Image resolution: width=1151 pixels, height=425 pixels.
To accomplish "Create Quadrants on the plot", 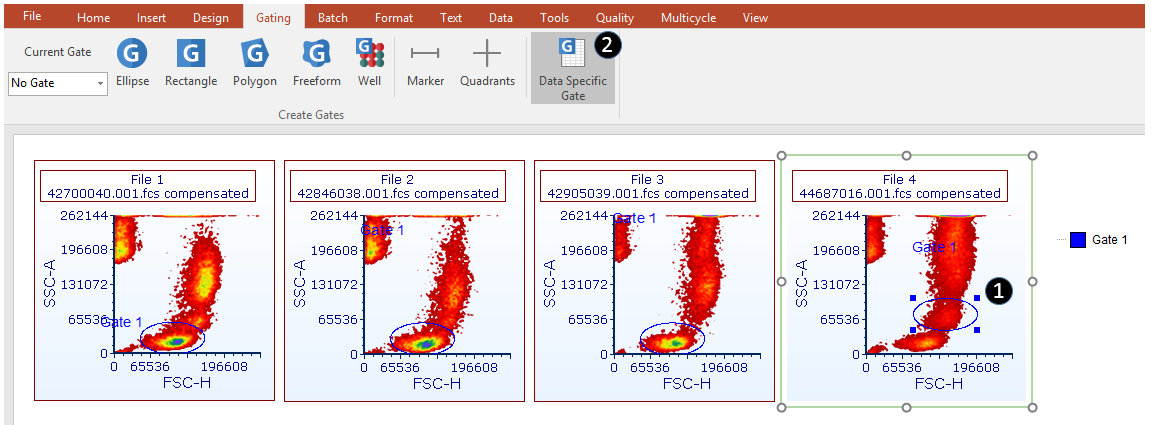I will (487, 63).
